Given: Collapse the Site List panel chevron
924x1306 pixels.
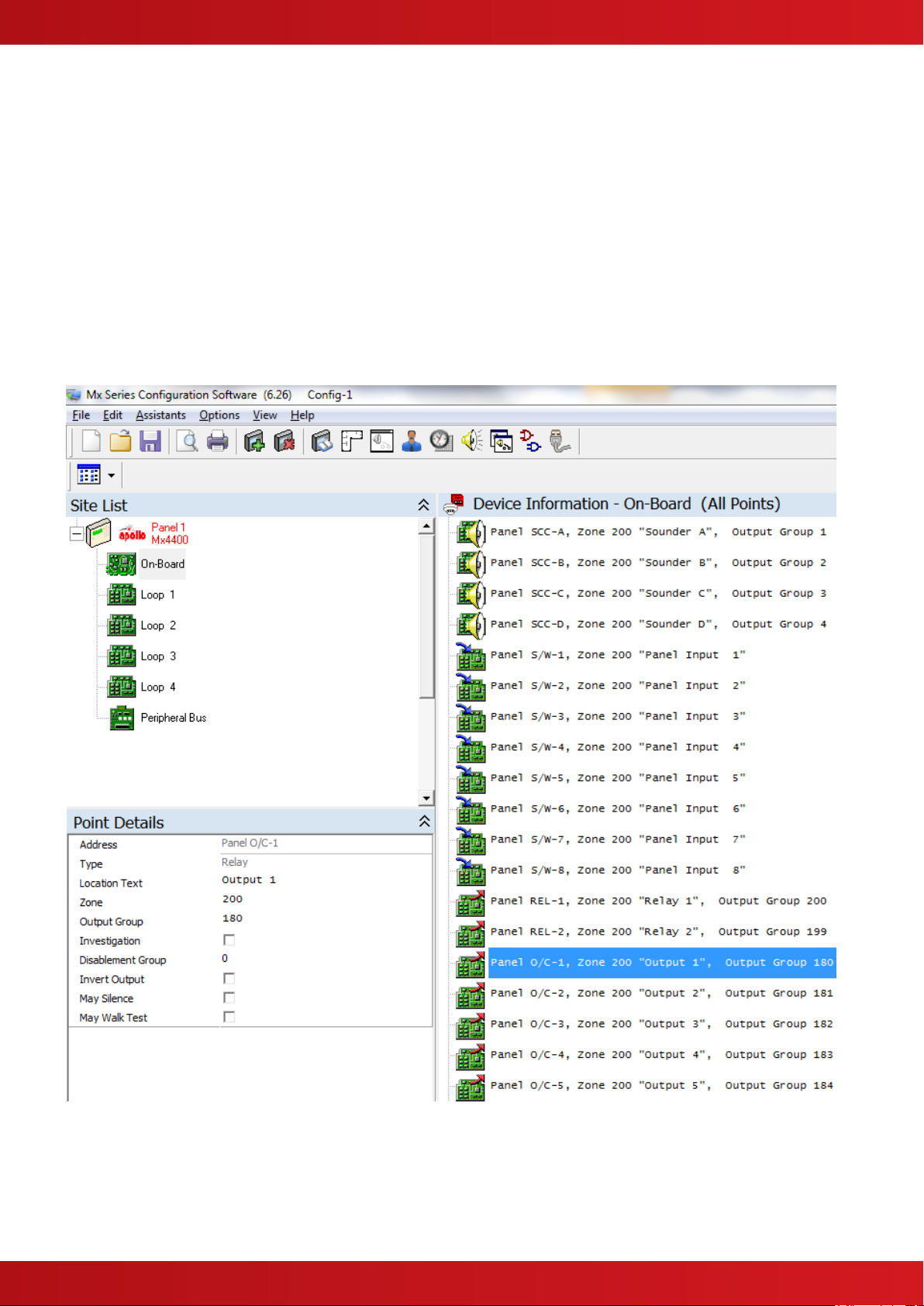Looking at the screenshot, I should pos(423,505).
